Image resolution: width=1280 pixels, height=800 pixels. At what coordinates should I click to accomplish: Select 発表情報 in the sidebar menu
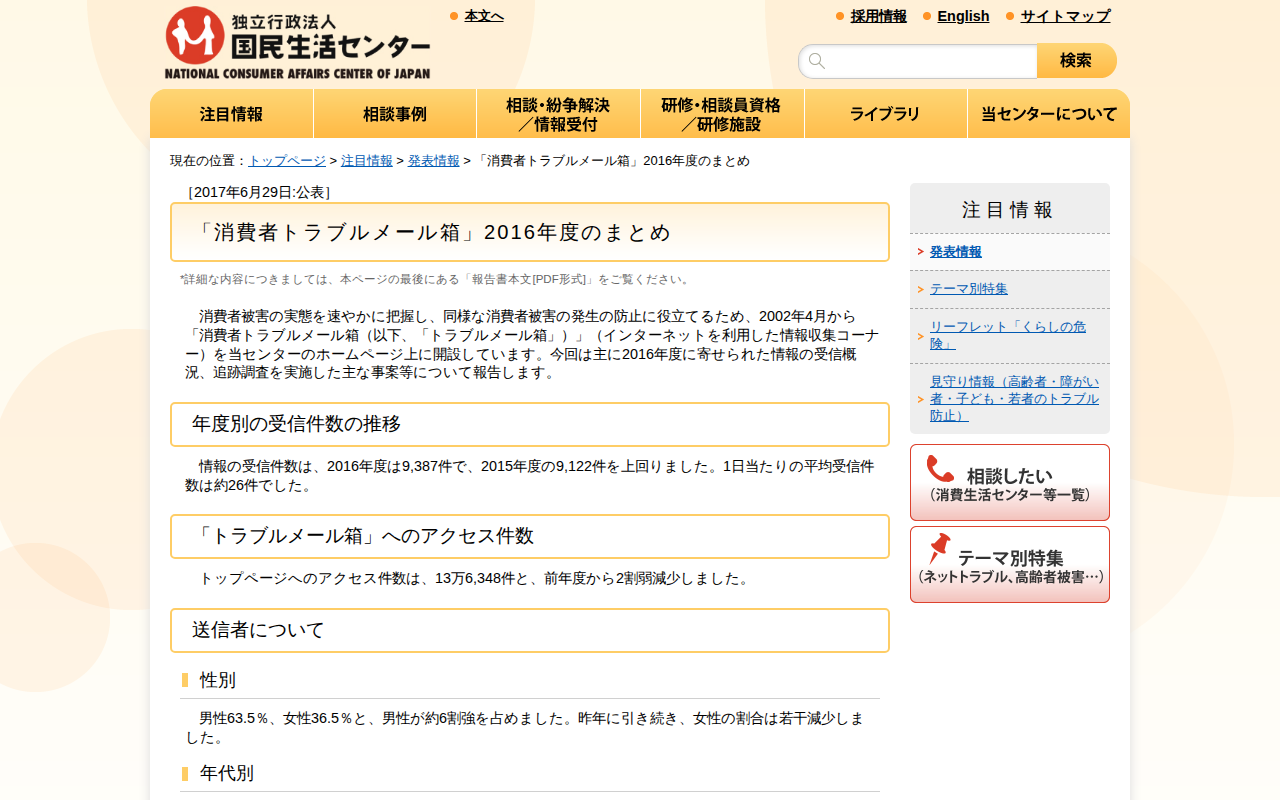tap(956, 252)
